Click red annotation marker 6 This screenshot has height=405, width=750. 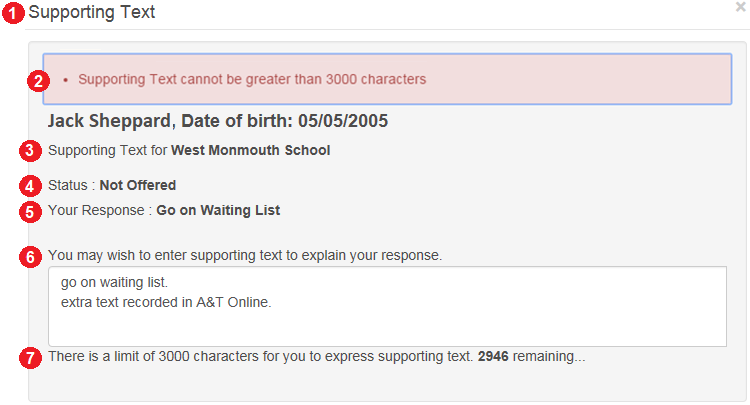30,257
